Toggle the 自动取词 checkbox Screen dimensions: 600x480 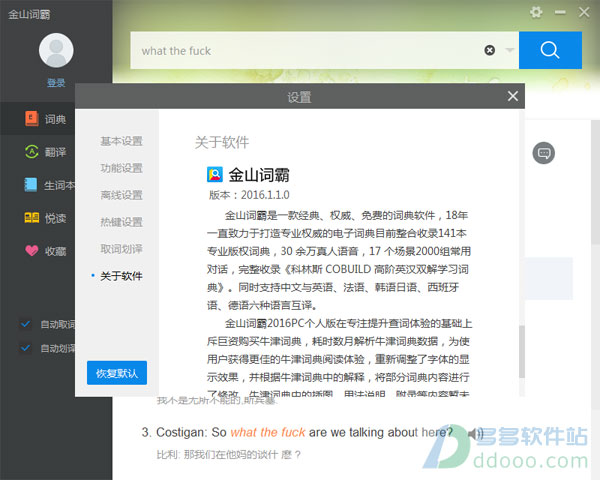pyautogui.click(x=26, y=324)
